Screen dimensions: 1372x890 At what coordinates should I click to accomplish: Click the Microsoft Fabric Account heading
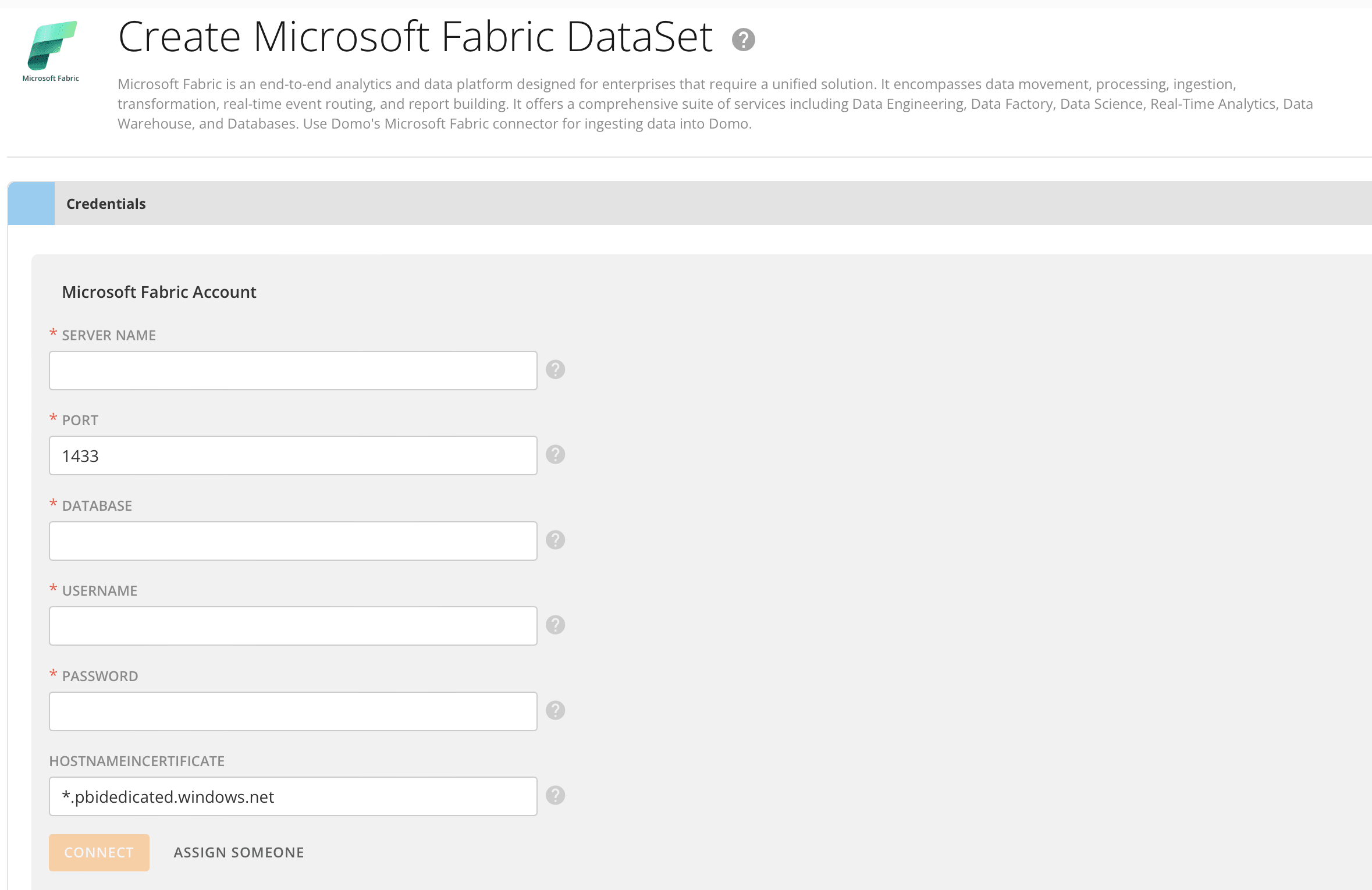tap(159, 292)
